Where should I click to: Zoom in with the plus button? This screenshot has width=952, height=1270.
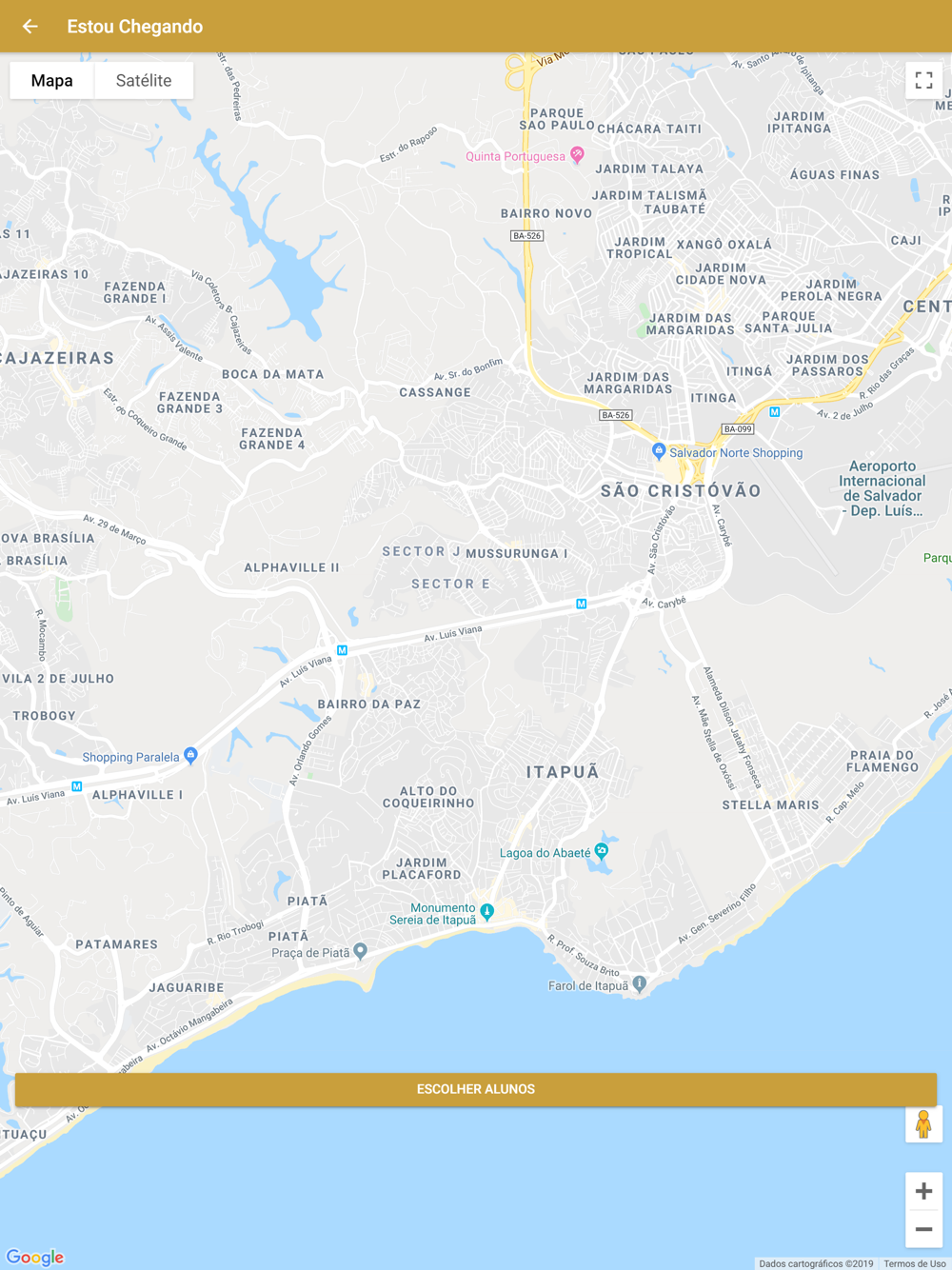click(923, 1191)
